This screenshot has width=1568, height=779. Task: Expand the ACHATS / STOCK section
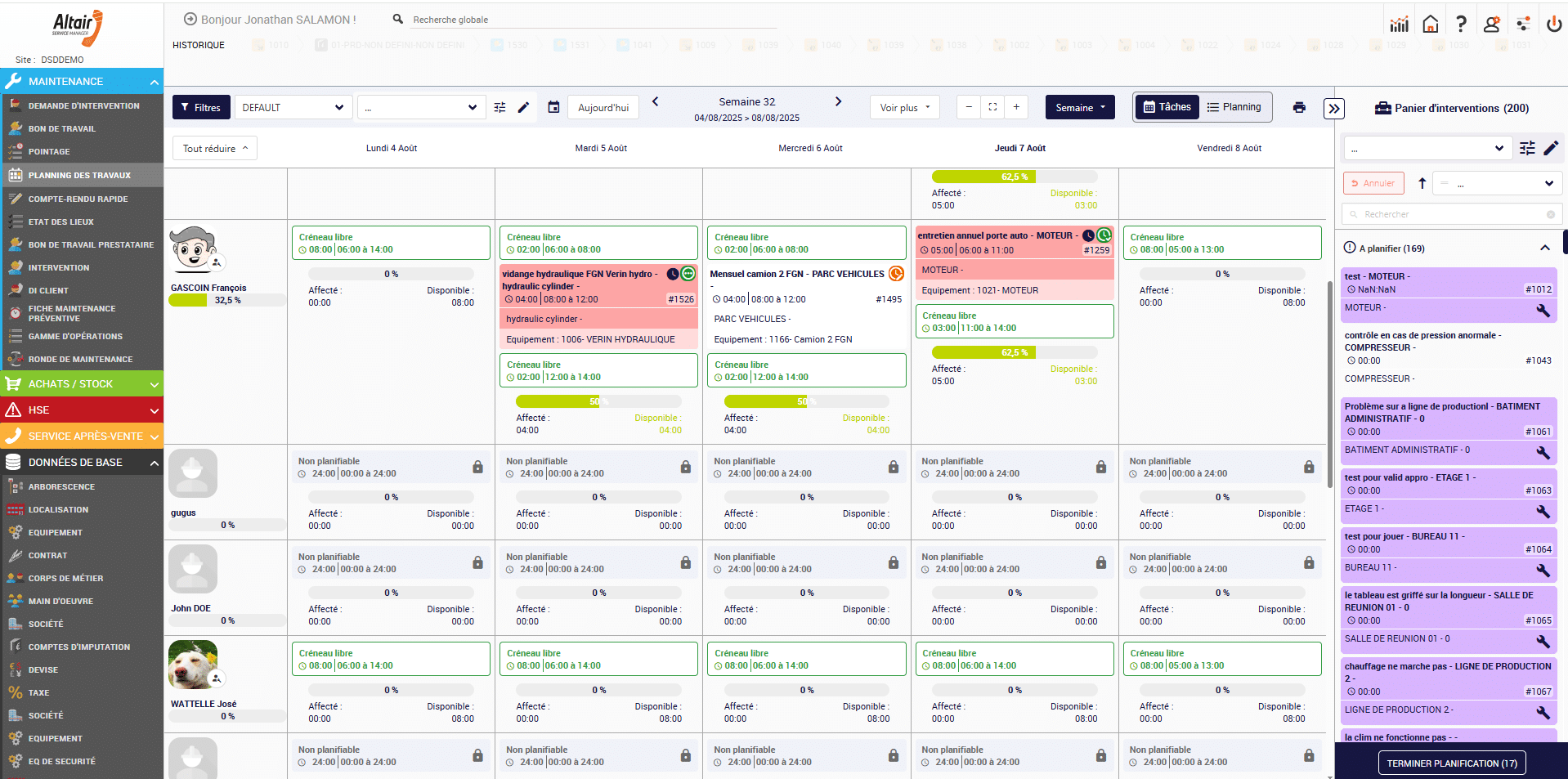[154, 384]
